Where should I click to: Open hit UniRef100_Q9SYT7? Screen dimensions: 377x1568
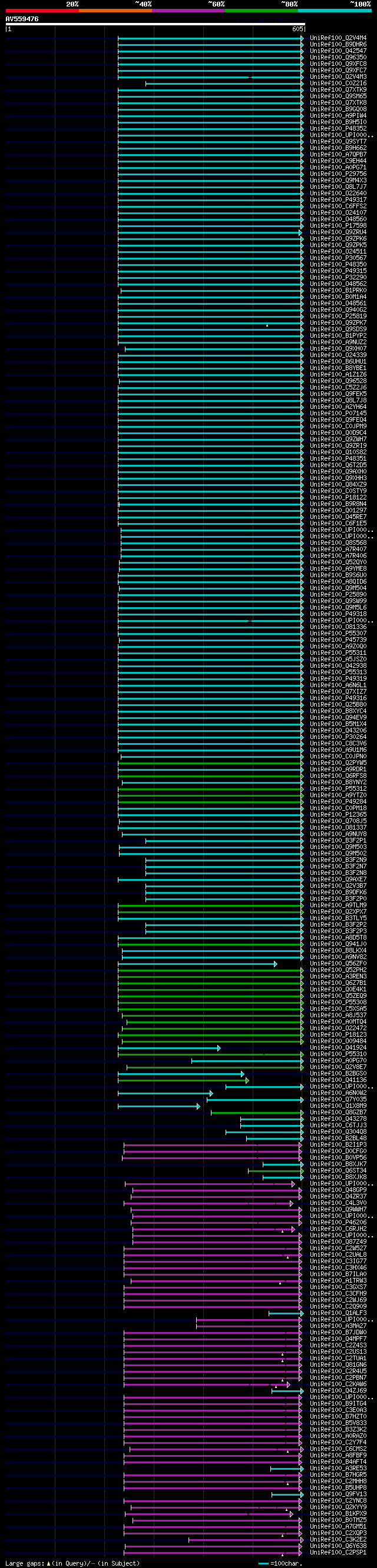point(338,141)
